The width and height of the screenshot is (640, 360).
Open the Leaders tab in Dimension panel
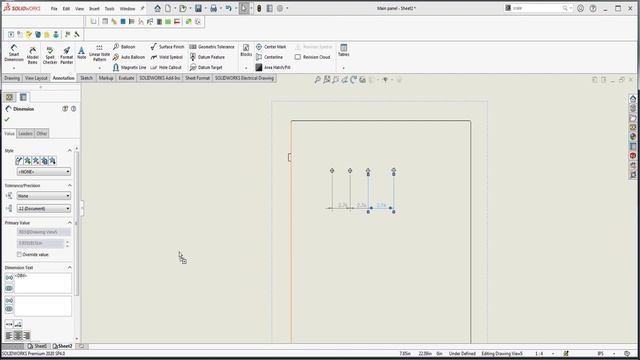pos(25,133)
